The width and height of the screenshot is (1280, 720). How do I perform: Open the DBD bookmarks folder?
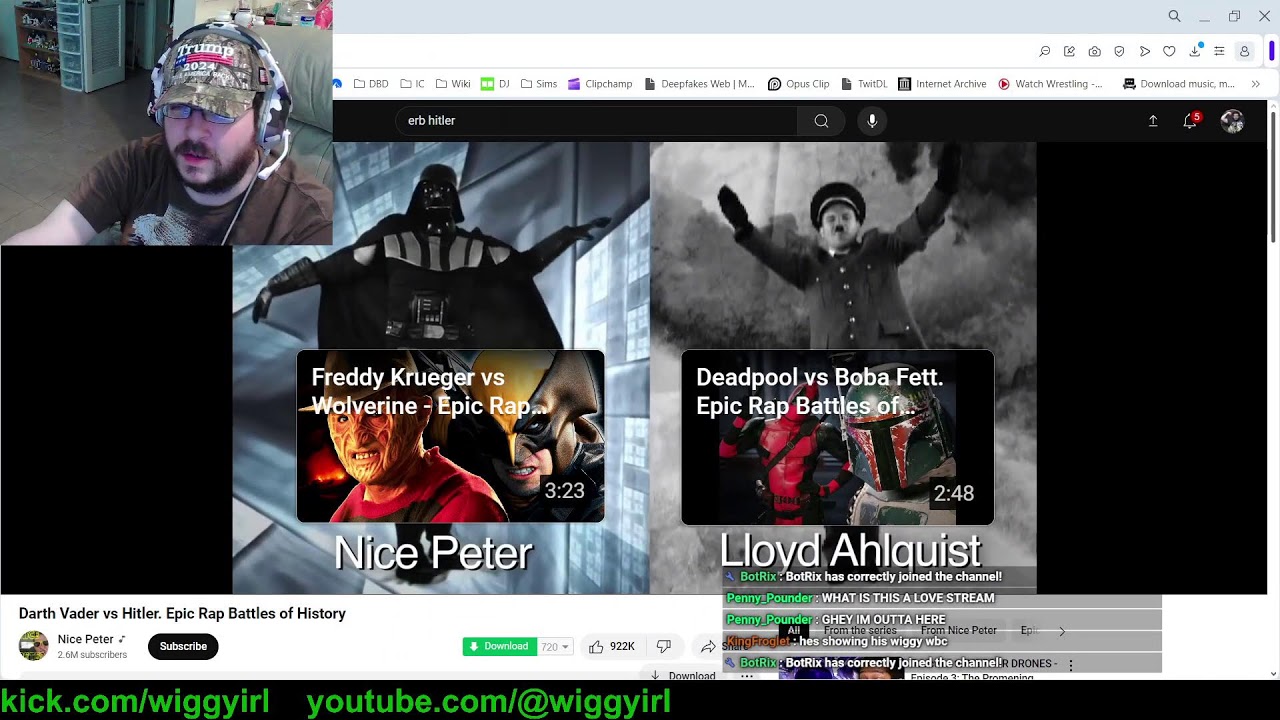(371, 84)
